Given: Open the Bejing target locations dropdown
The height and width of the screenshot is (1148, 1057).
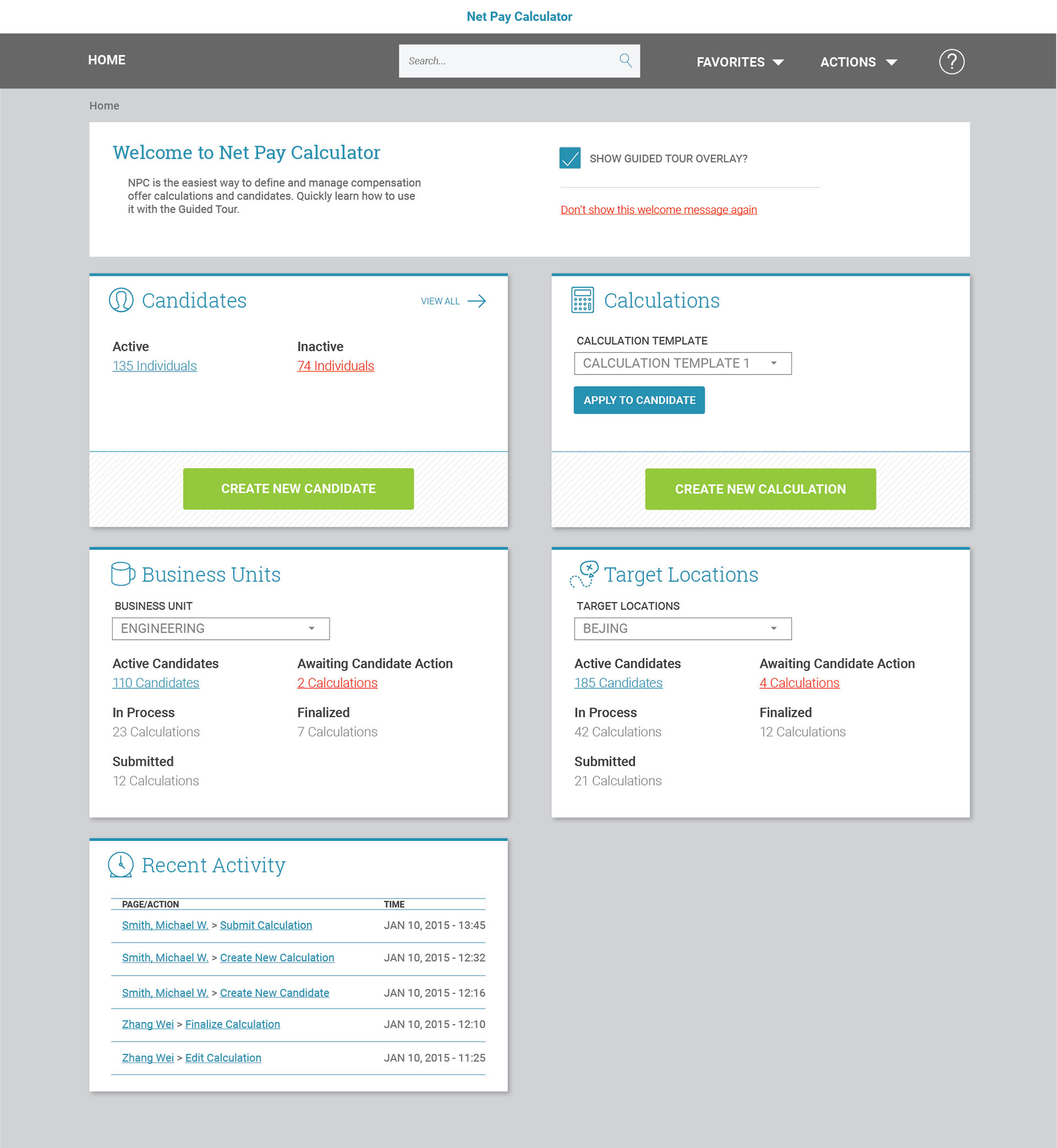Looking at the screenshot, I should pos(682,629).
